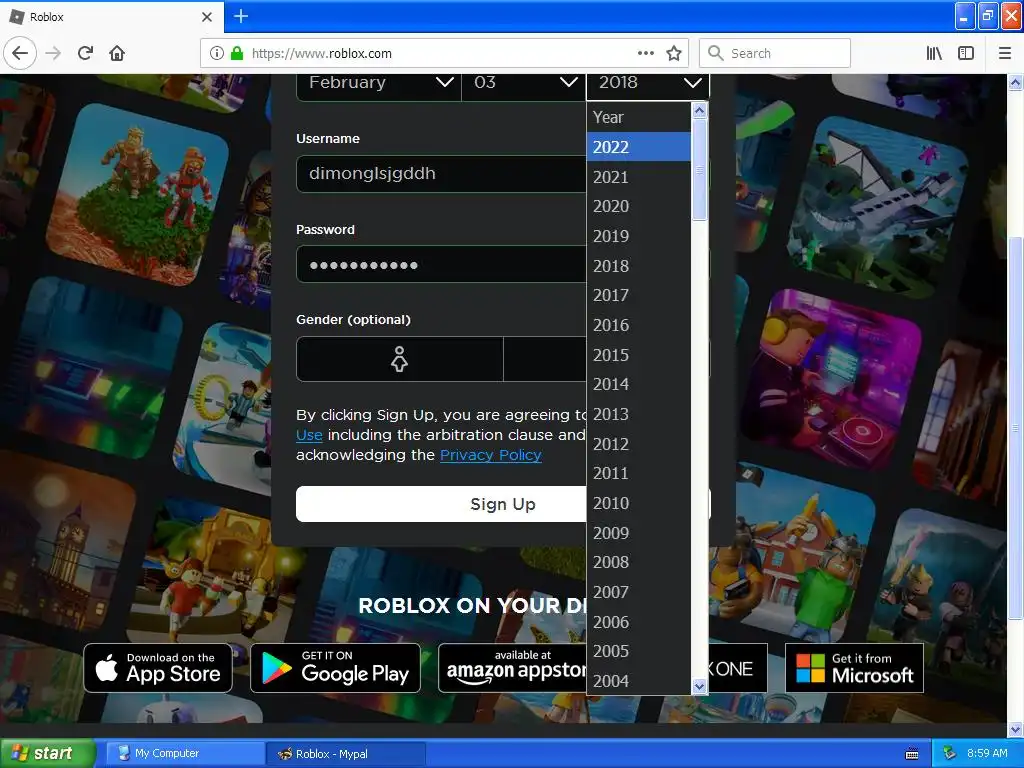The image size is (1024, 768).
Task: Choose the 'Year' placeholder option
Action: coord(638,118)
